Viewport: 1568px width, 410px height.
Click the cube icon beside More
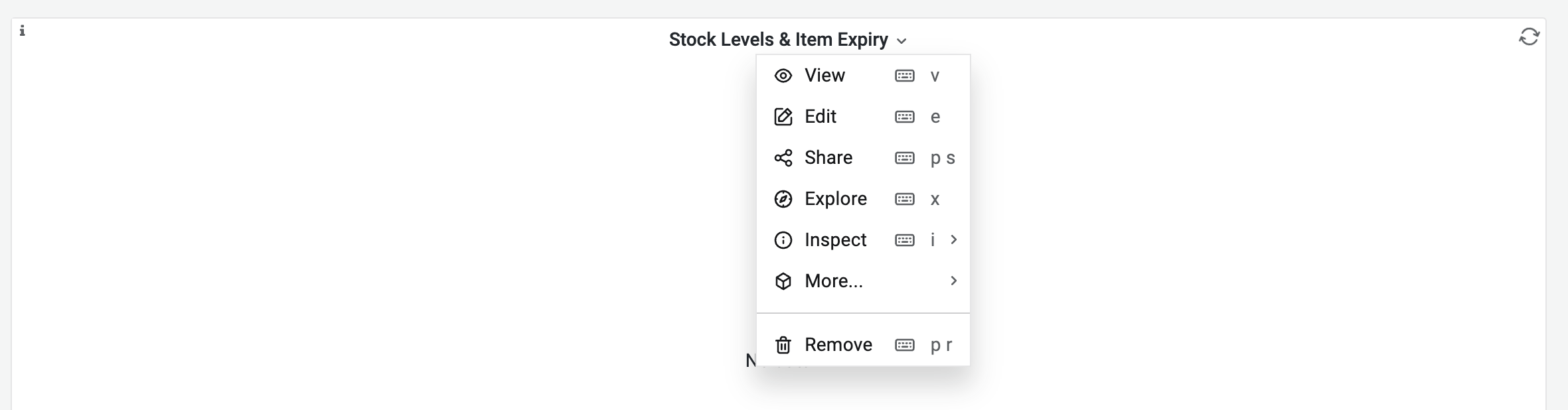[x=783, y=281]
